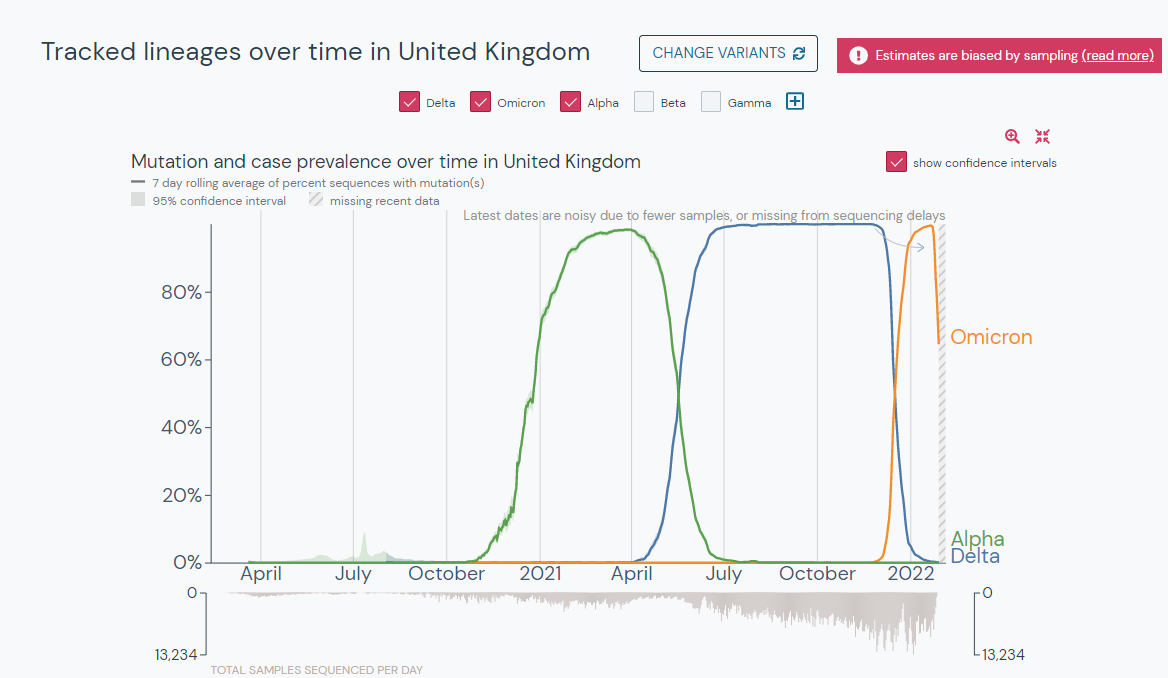The image size is (1168, 678).
Task: Click the blue Delta line label
Action: pos(975,556)
